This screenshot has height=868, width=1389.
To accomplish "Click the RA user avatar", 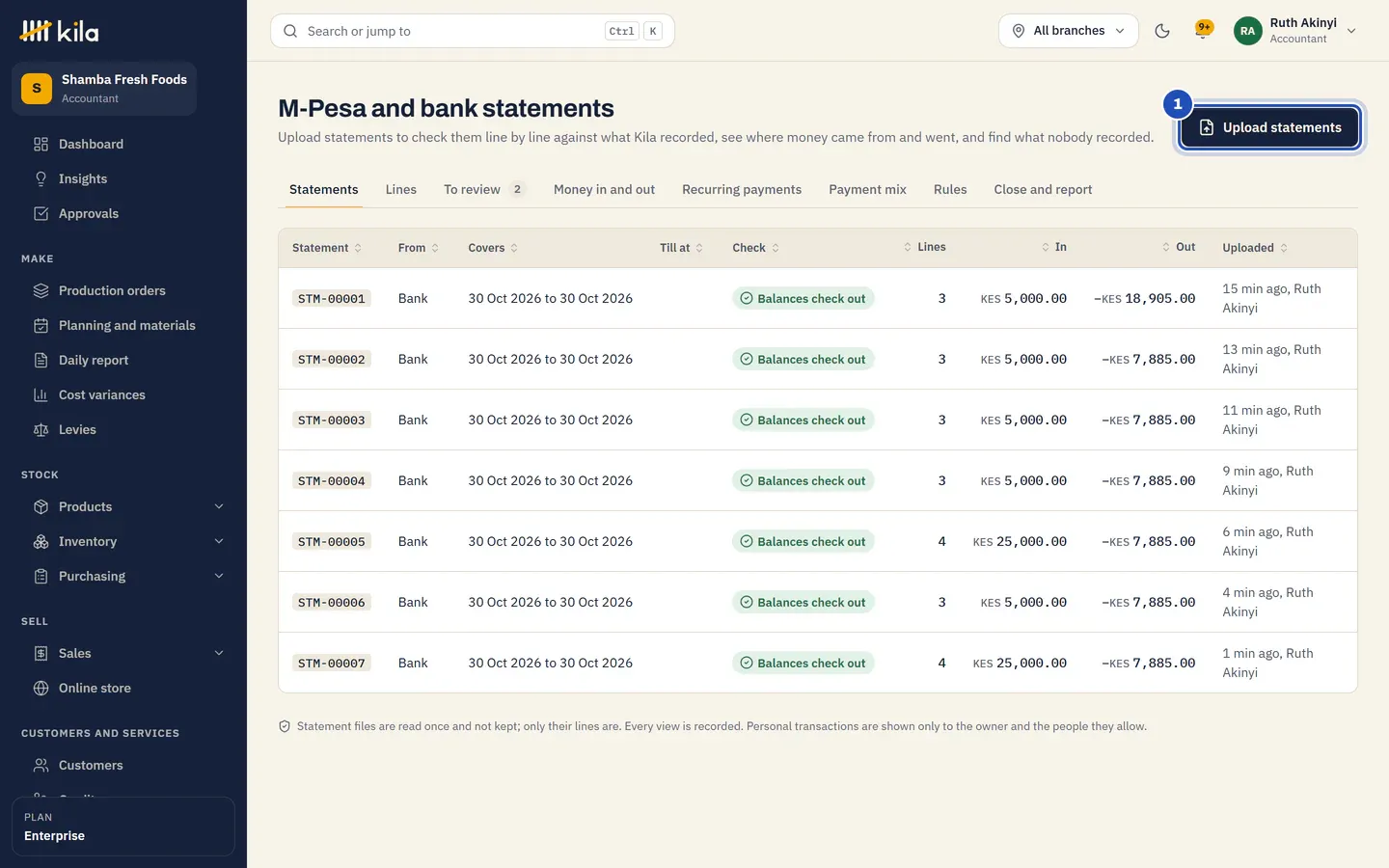I will click(1247, 31).
